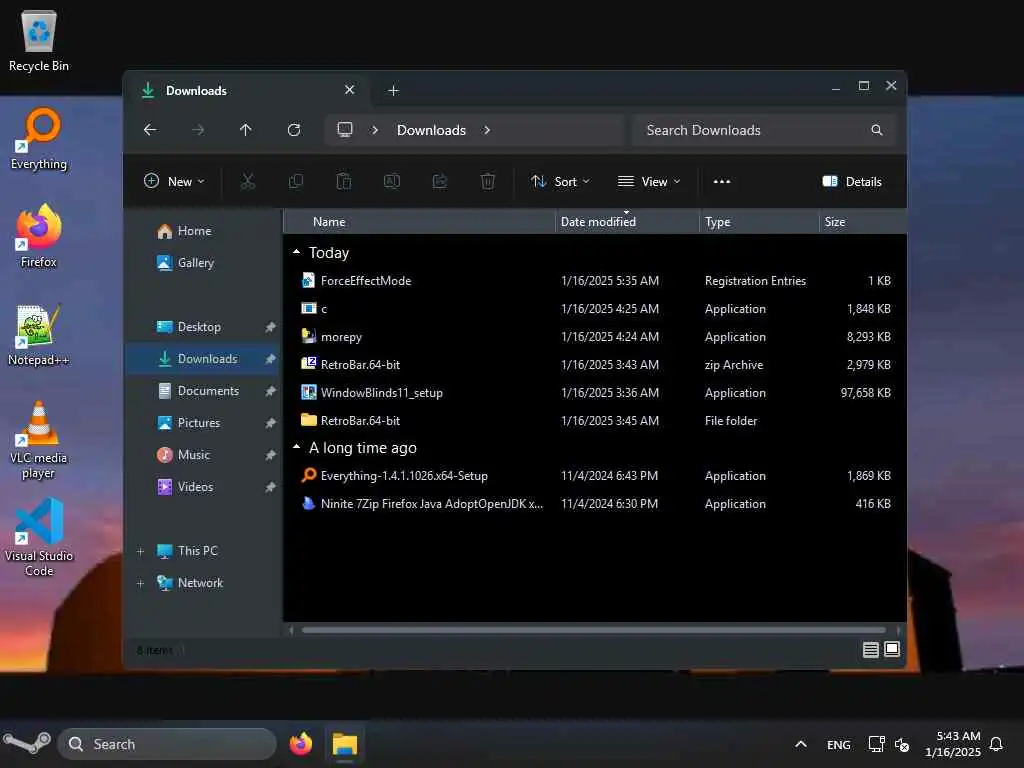Collapse the Today group

(296, 252)
